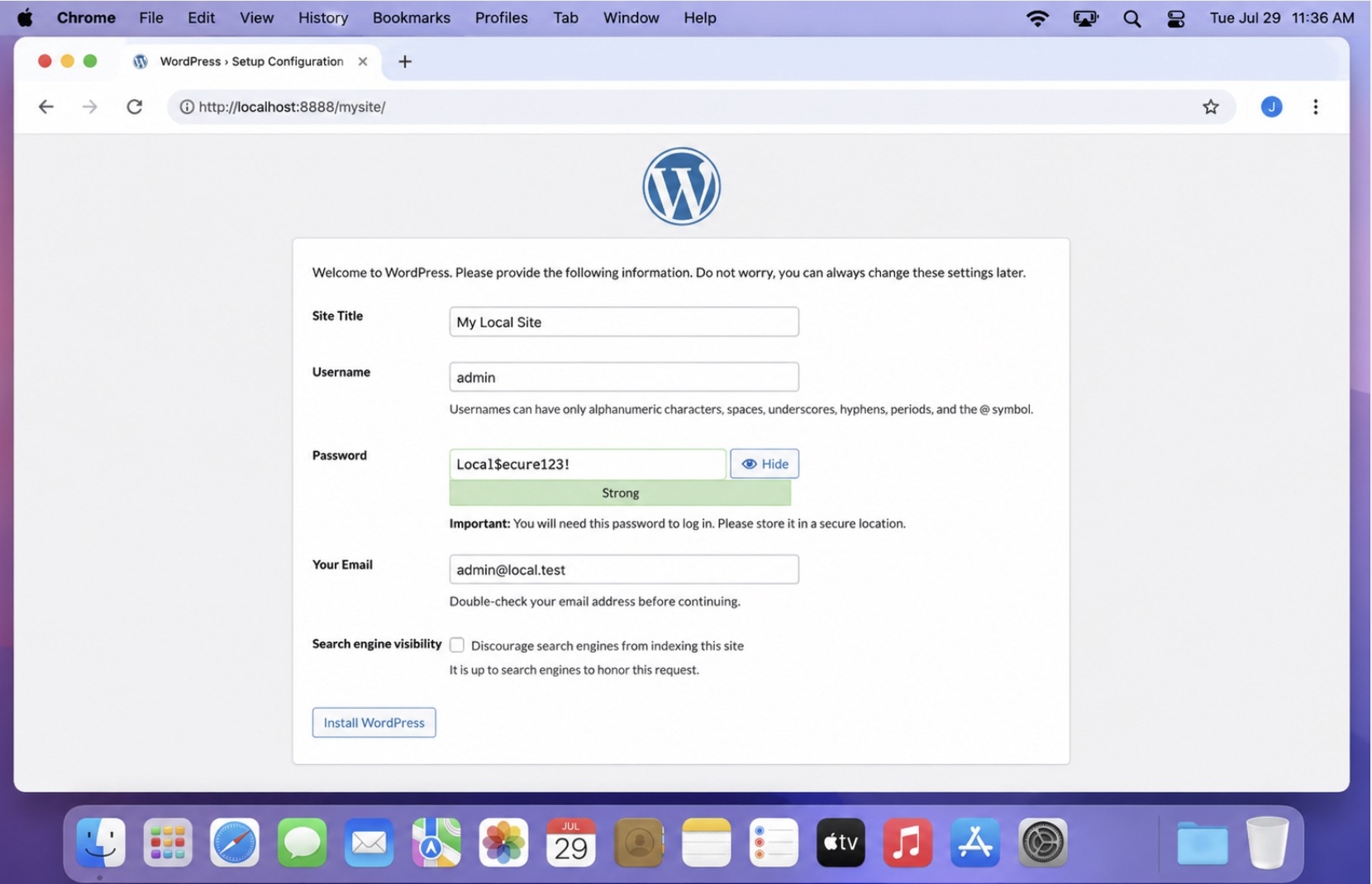Click the 'Search engine visibility' label
Screen dimensions: 1372x884
pos(377,644)
